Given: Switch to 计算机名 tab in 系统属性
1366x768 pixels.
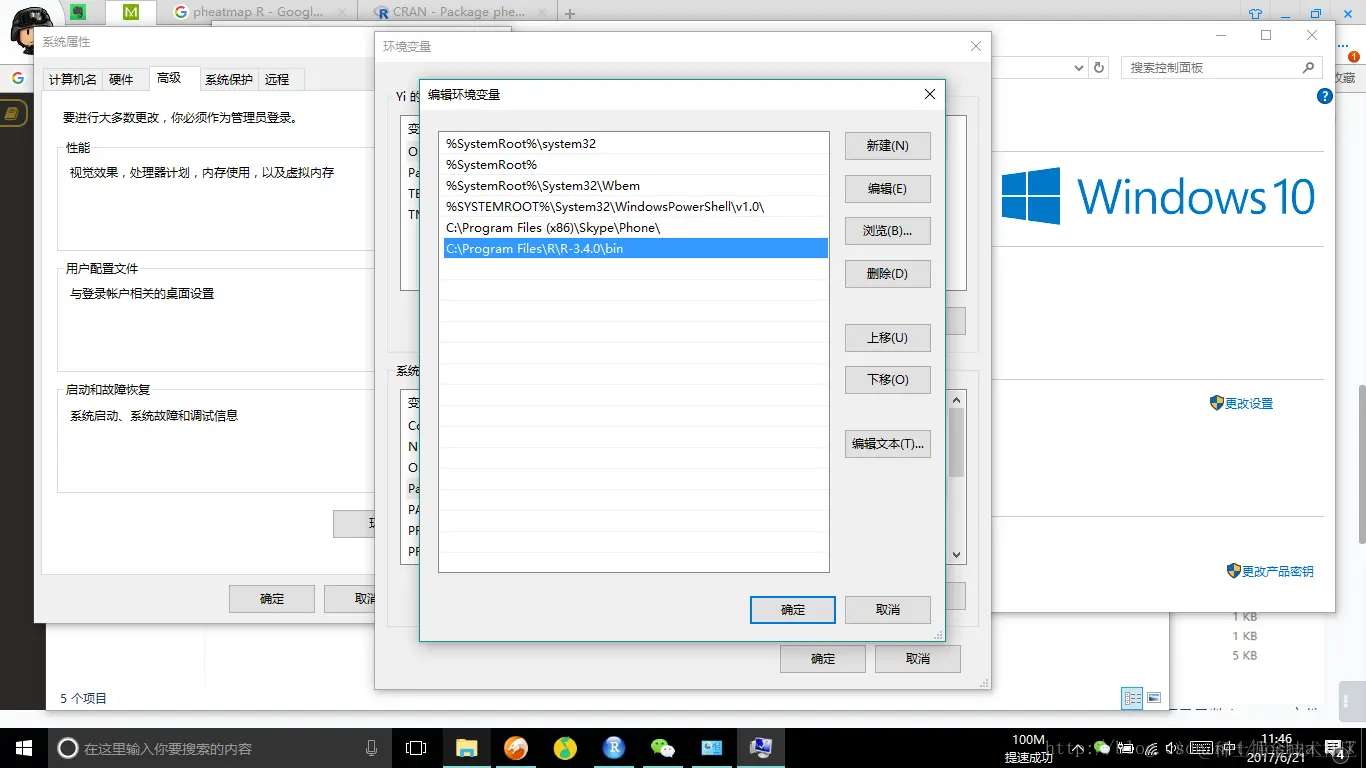Looking at the screenshot, I should pos(73,80).
